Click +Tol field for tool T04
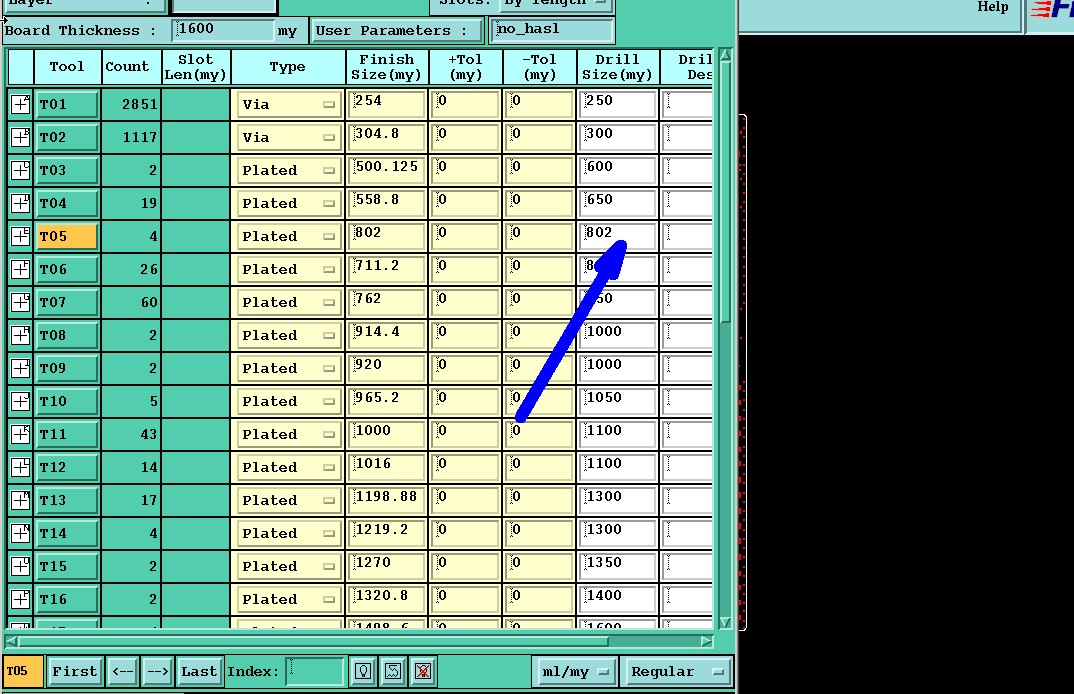Viewport: 1074px width, 694px height. pos(466,203)
